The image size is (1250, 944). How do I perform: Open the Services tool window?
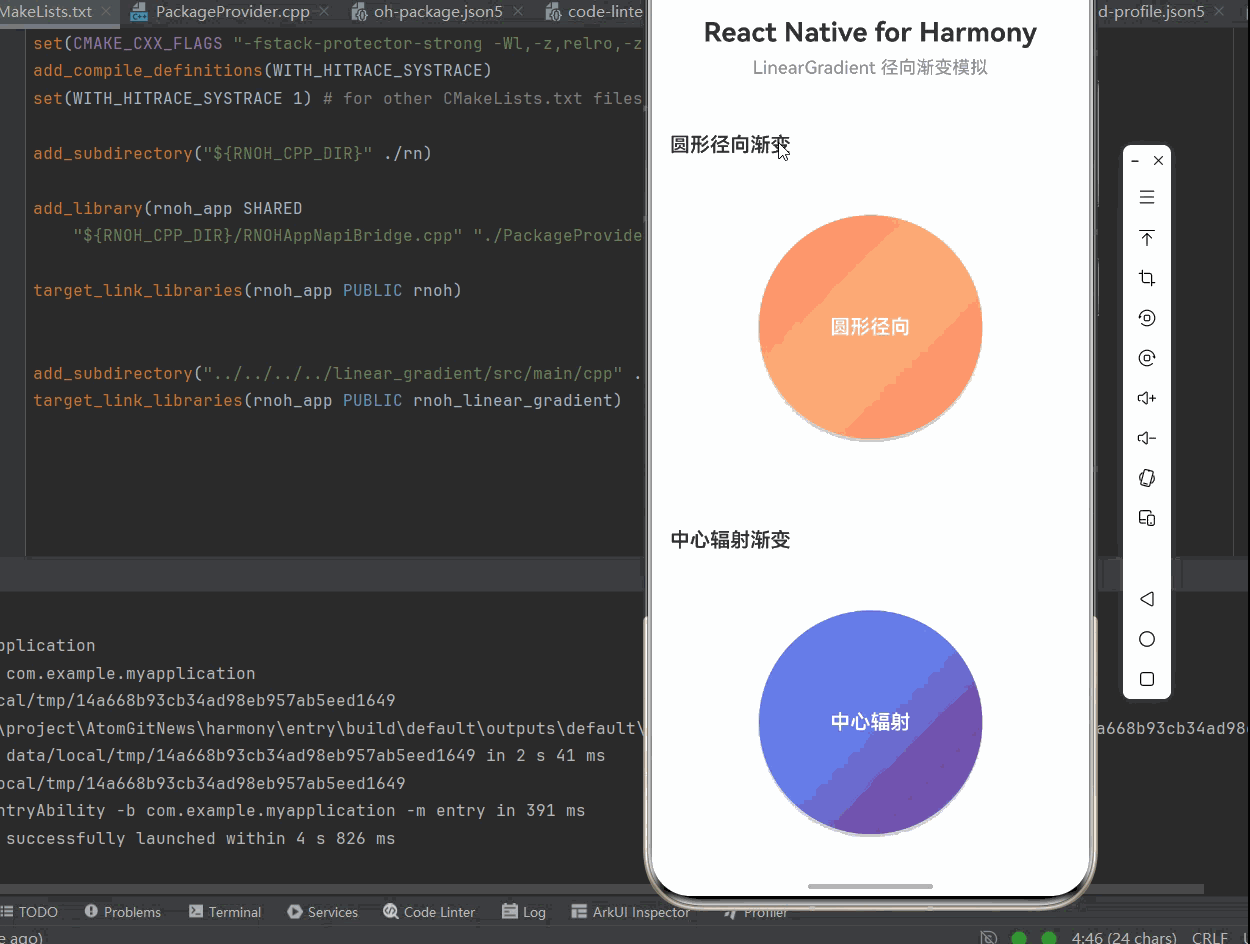322,912
